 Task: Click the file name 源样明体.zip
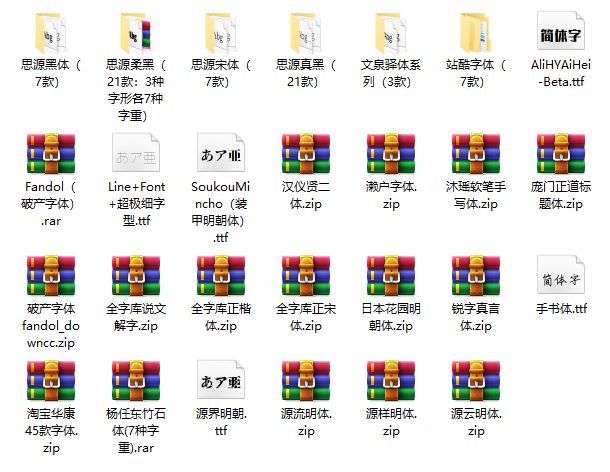click(391, 422)
